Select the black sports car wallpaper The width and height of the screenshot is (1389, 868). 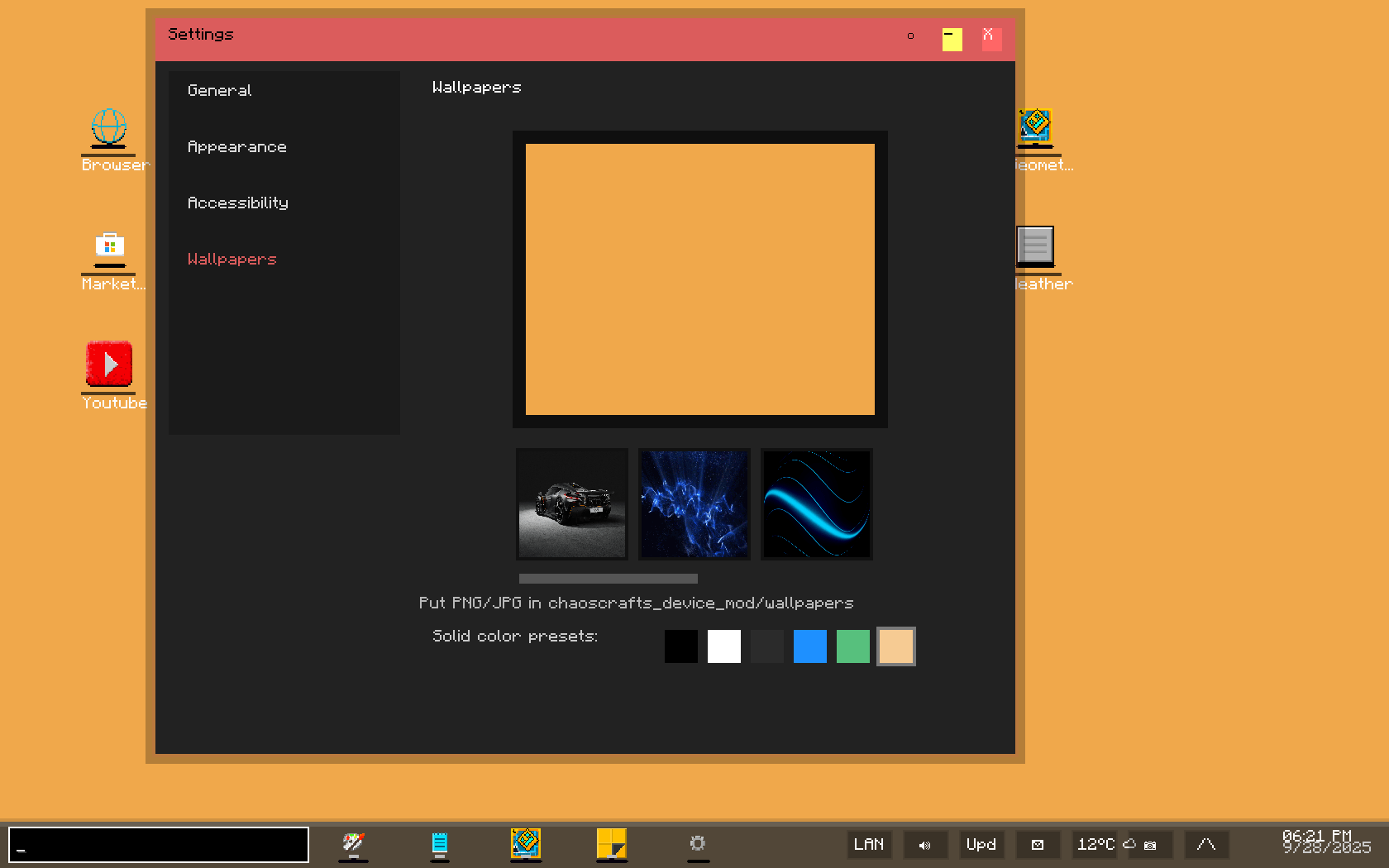(x=572, y=504)
